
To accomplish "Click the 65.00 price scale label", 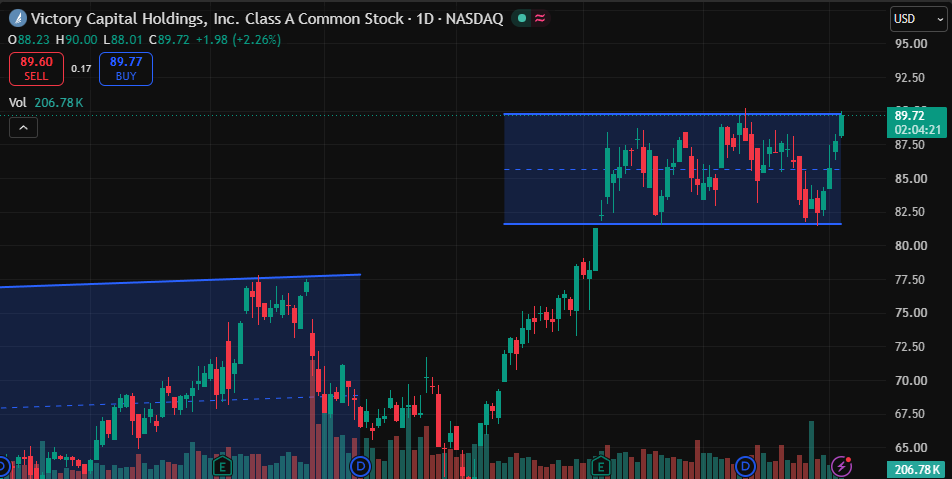I will click(x=912, y=447).
